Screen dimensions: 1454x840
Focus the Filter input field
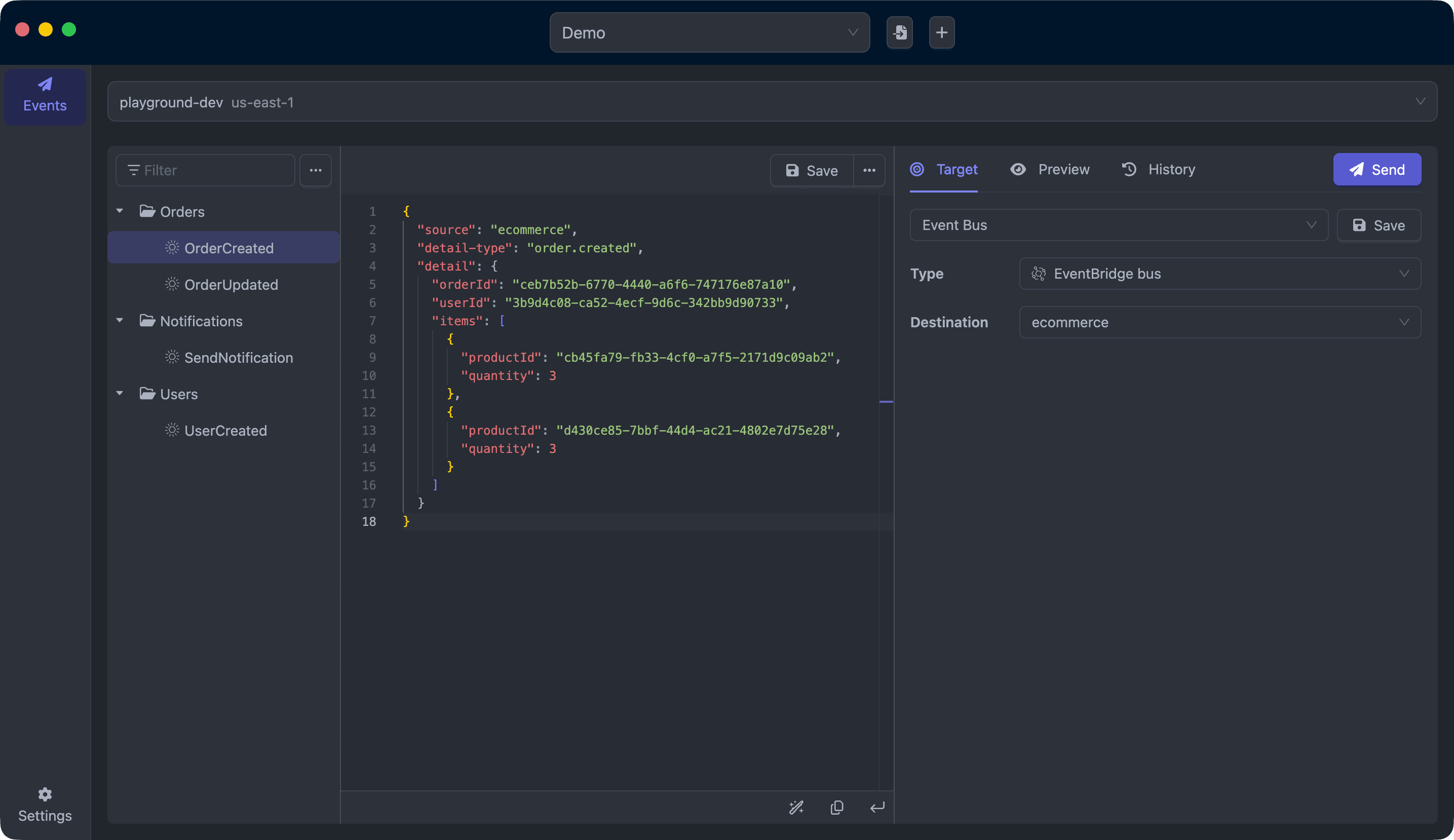pos(205,170)
